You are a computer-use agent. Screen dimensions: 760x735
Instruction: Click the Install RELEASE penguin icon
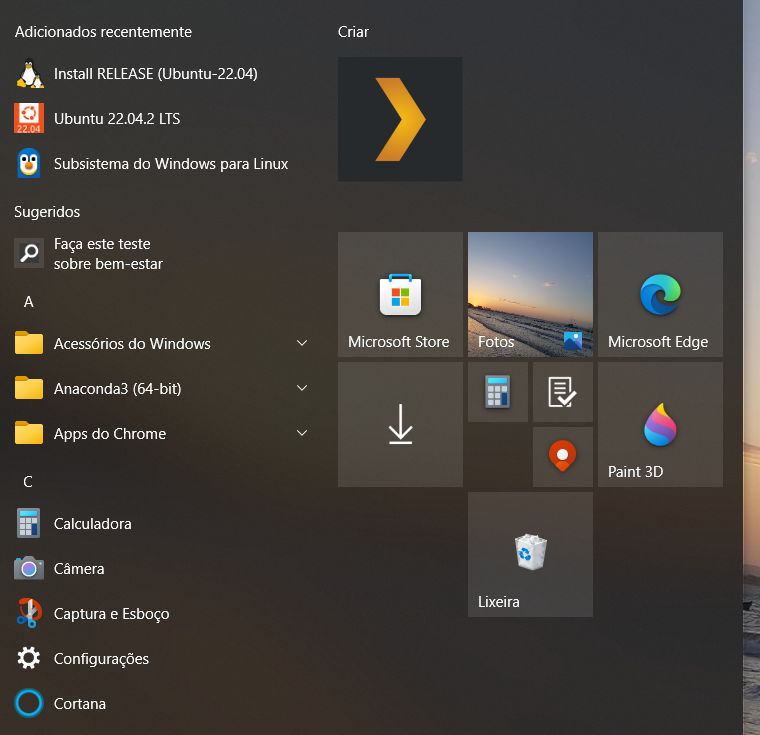point(29,74)
